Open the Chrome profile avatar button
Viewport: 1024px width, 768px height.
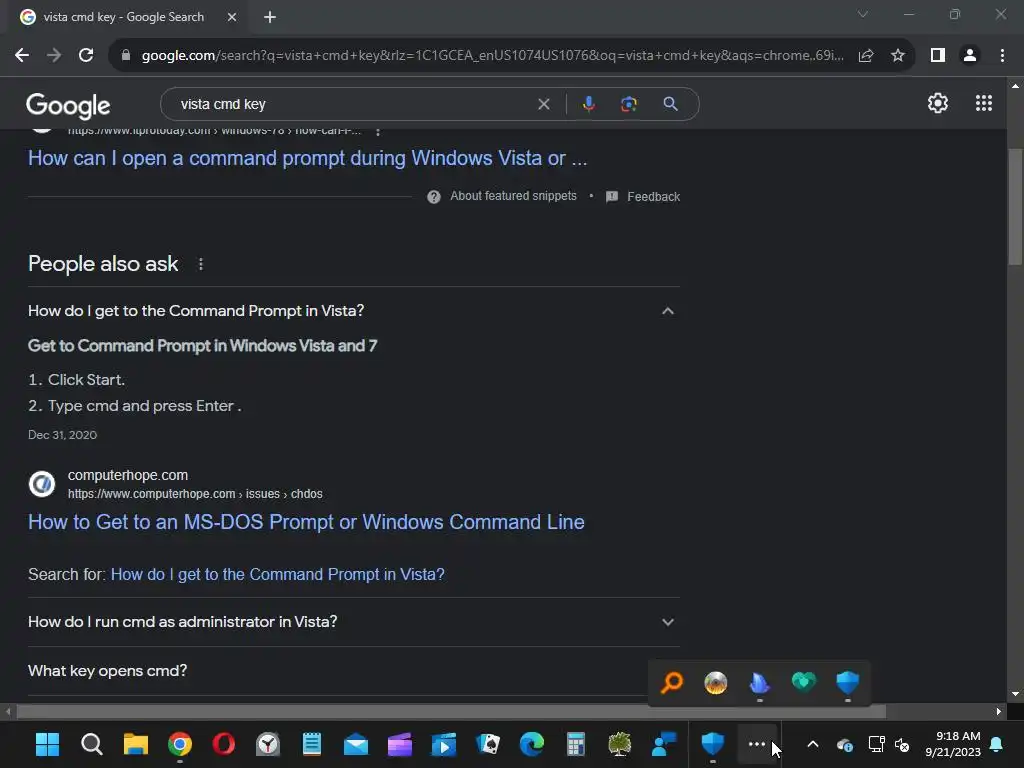pyautogui.click(x=970, y=56)
